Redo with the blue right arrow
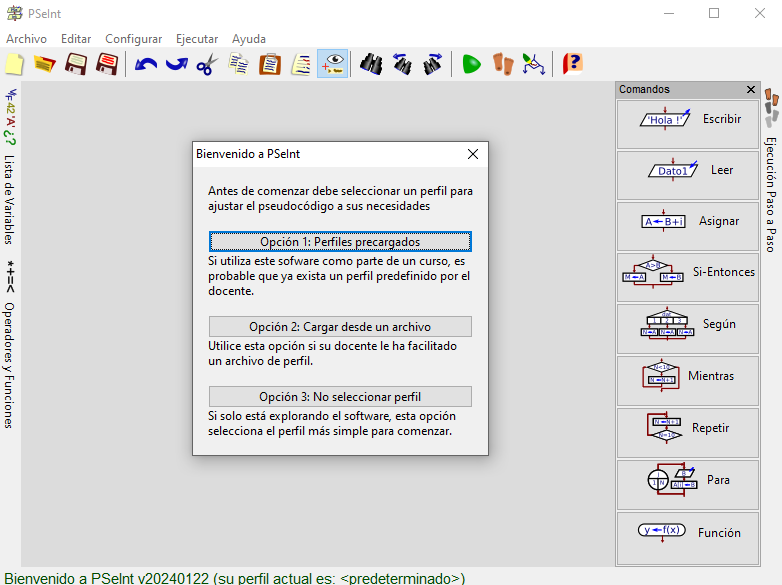Viewport: 782px width, 585px height. coord(177,64)
